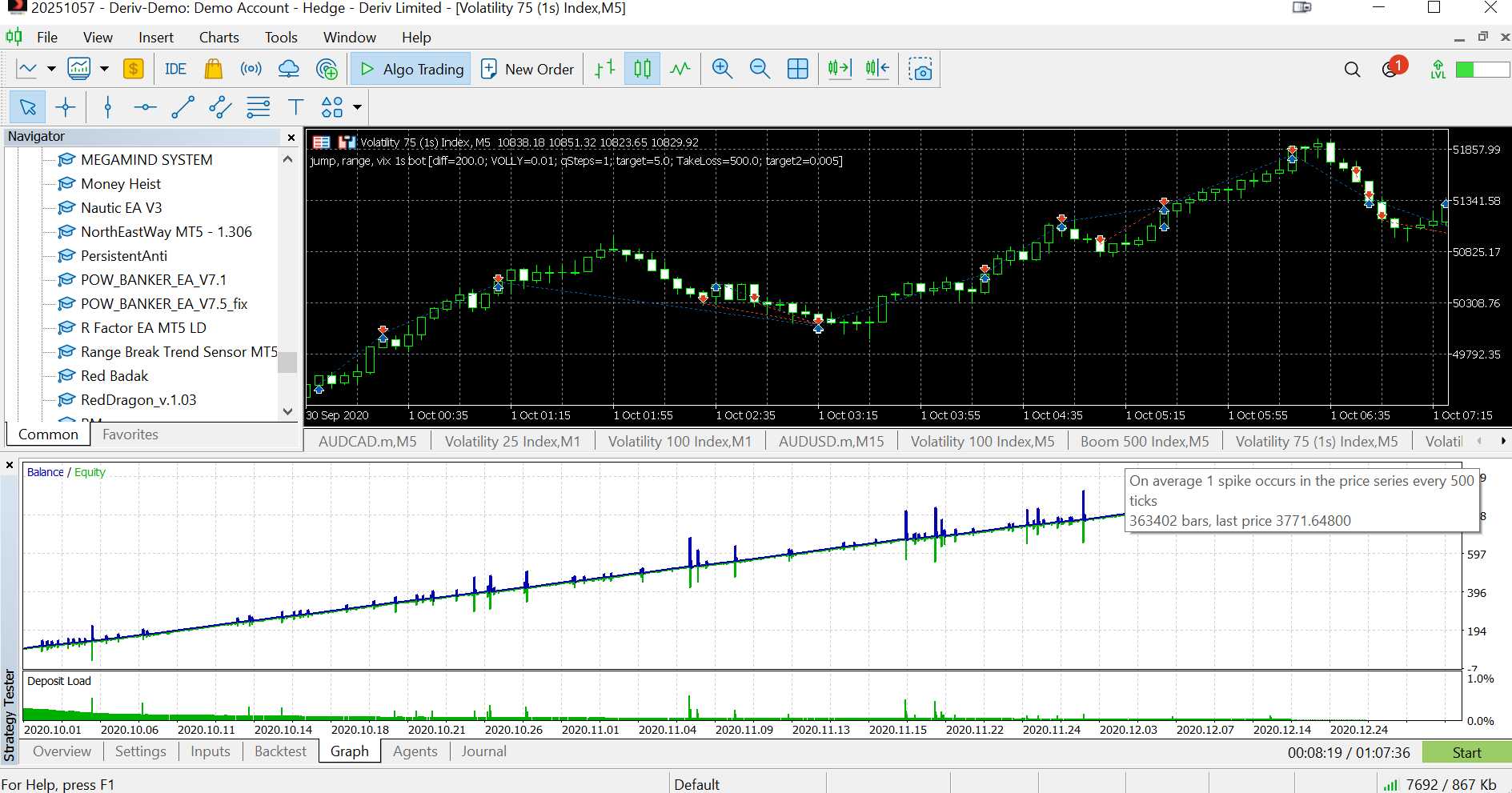Screen dimensions: 1512x793
Task: Select Nautic EA V3 in Navigator
Action: pos(121,208)
